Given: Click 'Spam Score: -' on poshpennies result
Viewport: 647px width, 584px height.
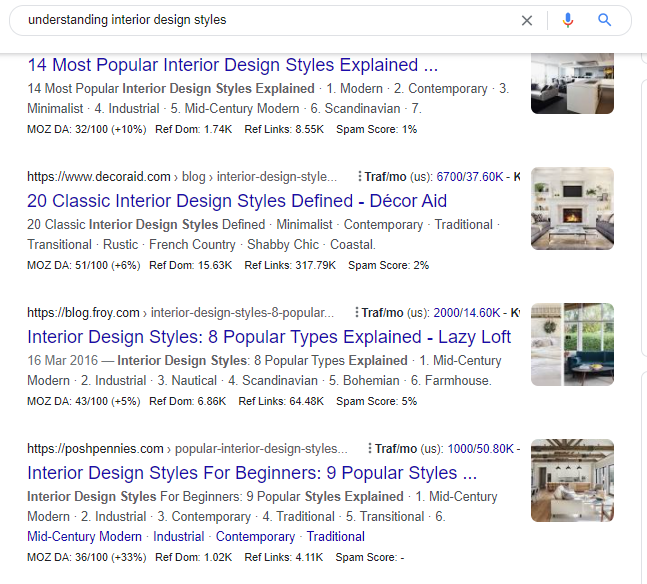Looking at the screenshot, I should pos(370,557).
